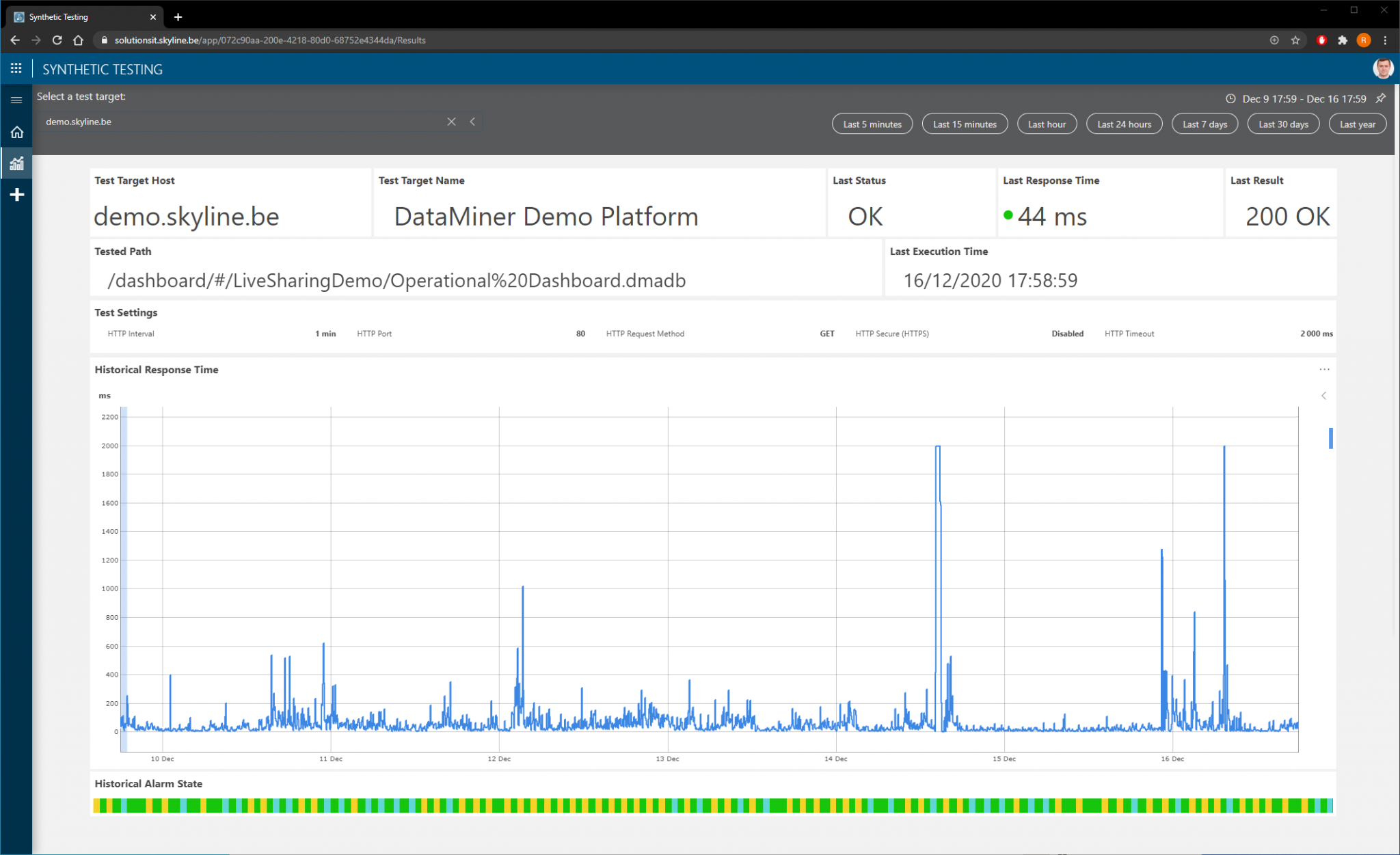This screenshot has height=855, width=1400.
Task: Click the Historical Alarm State color bar
Action: pos(714,806)
